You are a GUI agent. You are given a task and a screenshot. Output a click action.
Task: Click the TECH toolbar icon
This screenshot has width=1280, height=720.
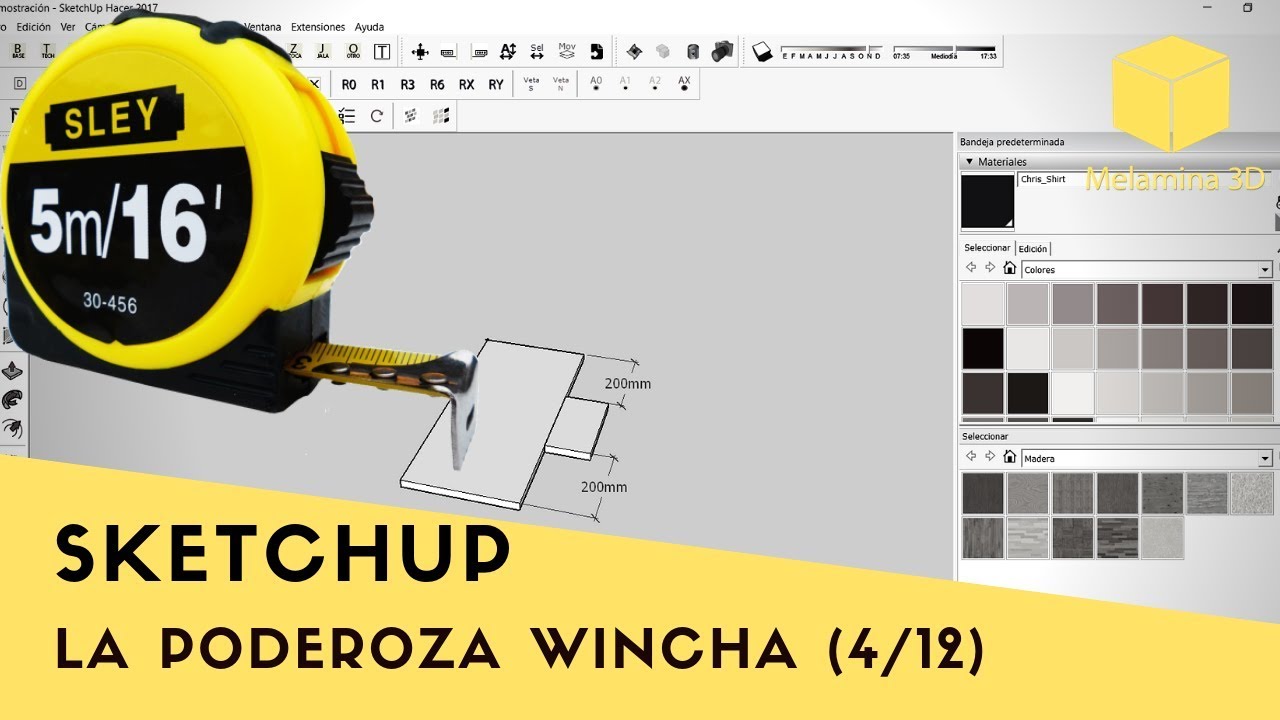[x=48, y=51]
